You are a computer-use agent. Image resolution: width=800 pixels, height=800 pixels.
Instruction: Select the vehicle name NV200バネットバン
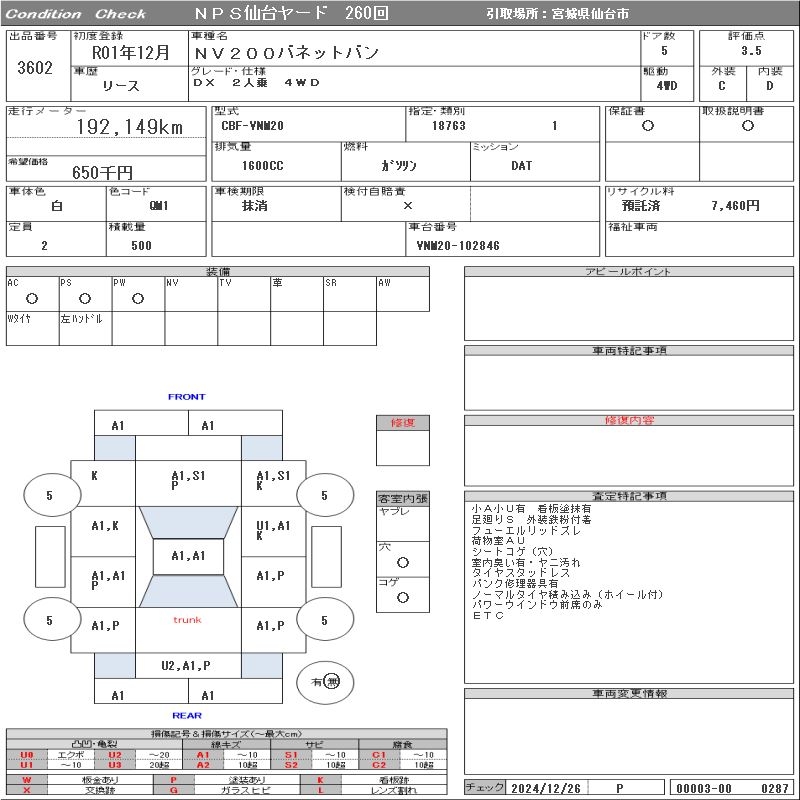[x=286, y=53]
